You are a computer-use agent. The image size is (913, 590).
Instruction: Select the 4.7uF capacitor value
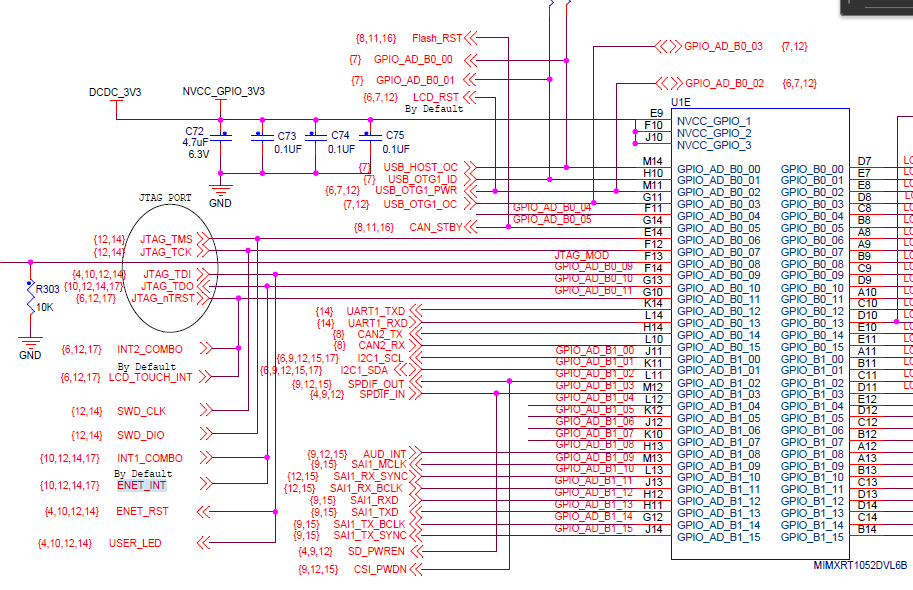pyautogui.click(x=195, y=143)
